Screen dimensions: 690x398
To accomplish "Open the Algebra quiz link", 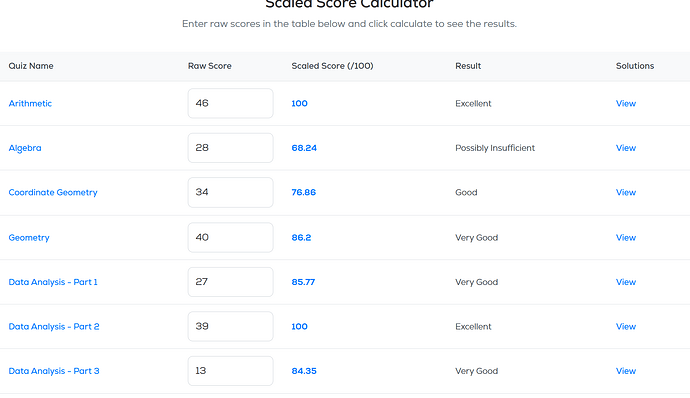I will click(25, 148).
